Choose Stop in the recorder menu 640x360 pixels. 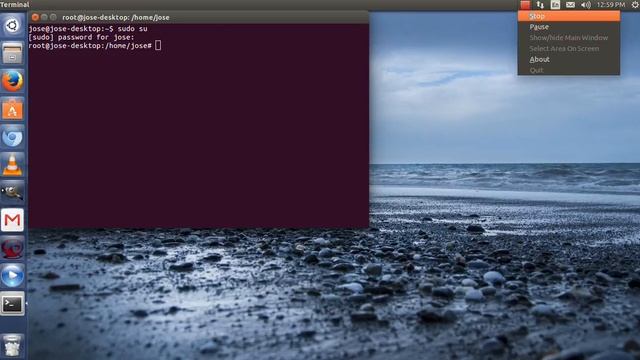[x=569, y=16]
